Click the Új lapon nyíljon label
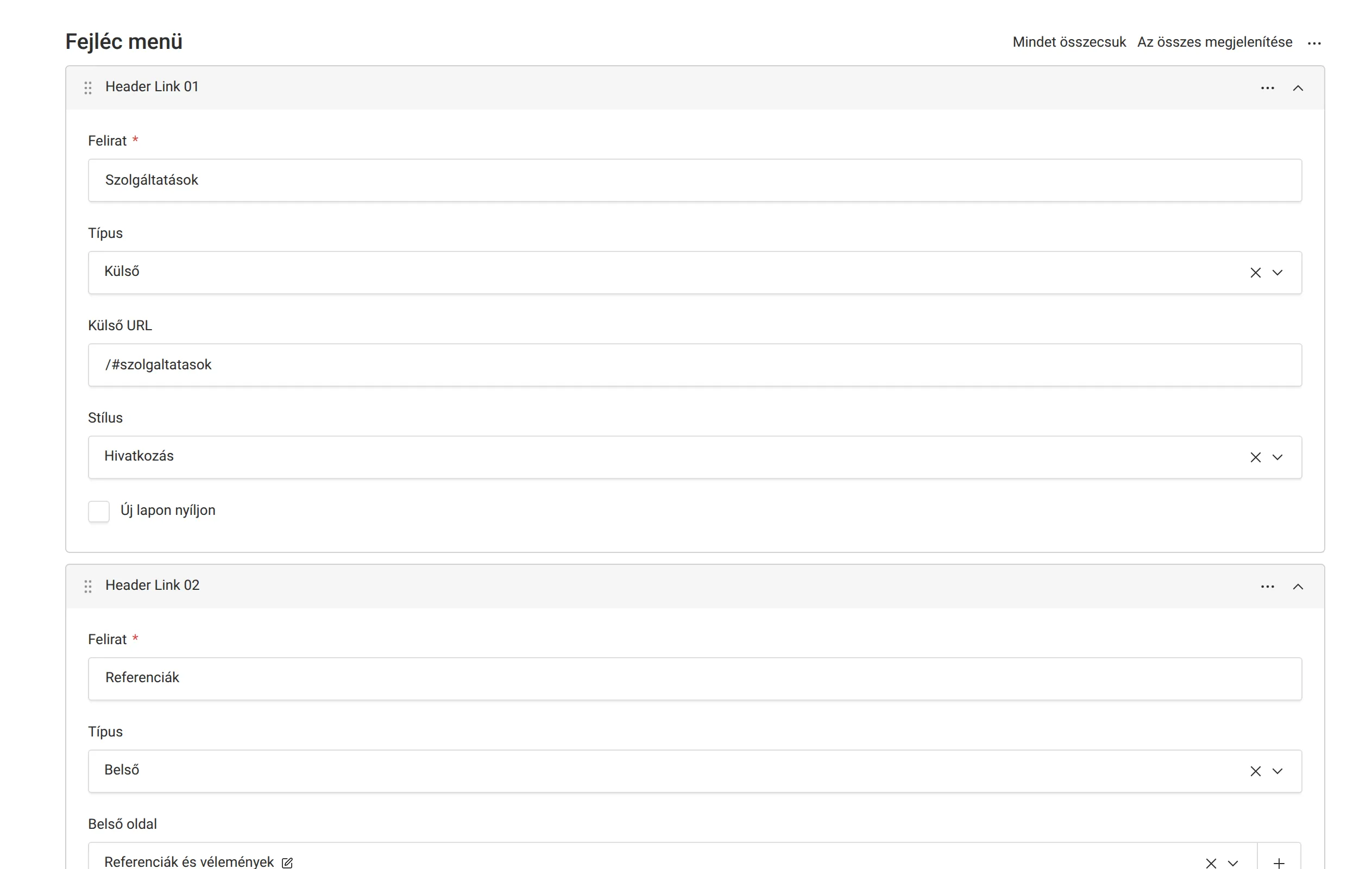This screenshot has width=1372, height=869. pos(168,510)
